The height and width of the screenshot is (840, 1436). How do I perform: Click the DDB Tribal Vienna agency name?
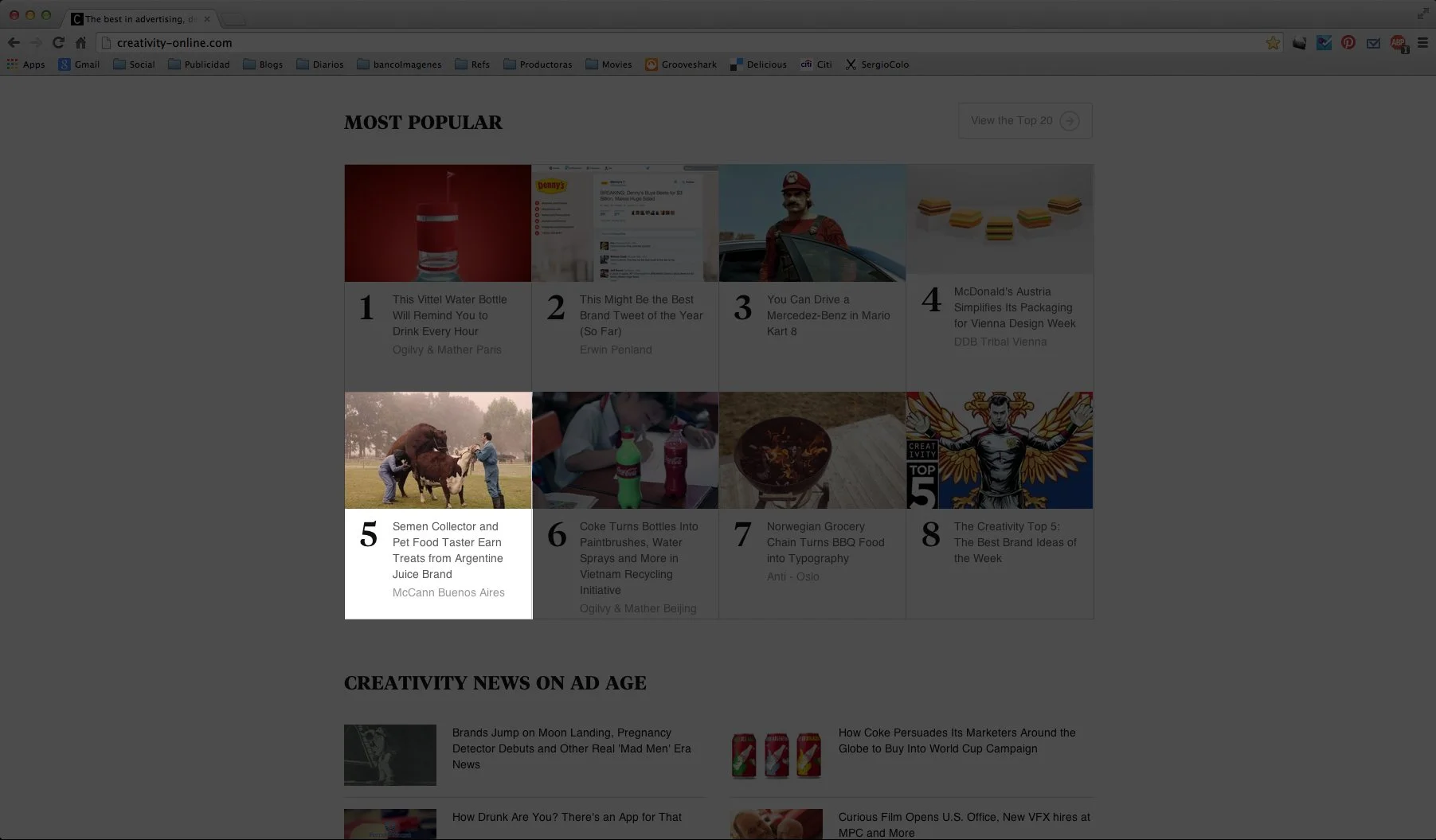point(1000,342)
